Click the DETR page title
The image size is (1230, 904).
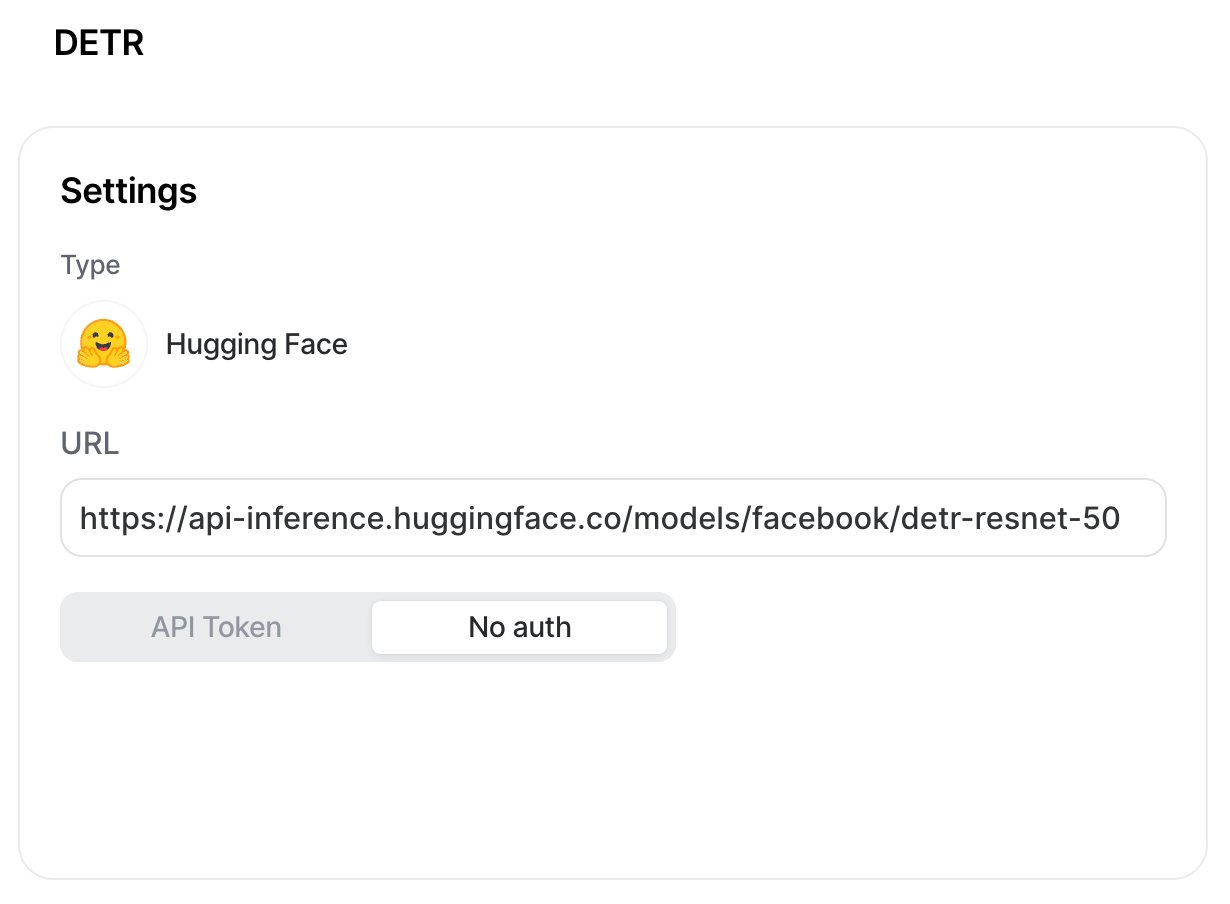(x=99, y=43)
